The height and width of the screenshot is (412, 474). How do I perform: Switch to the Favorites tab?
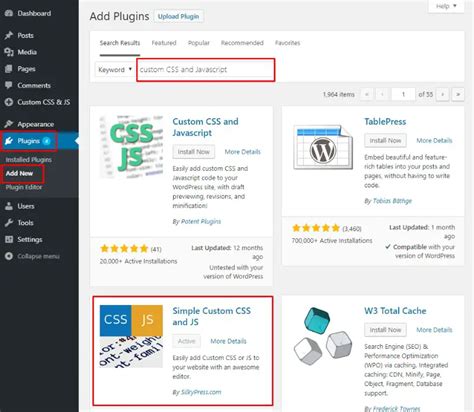pos(287,43)
